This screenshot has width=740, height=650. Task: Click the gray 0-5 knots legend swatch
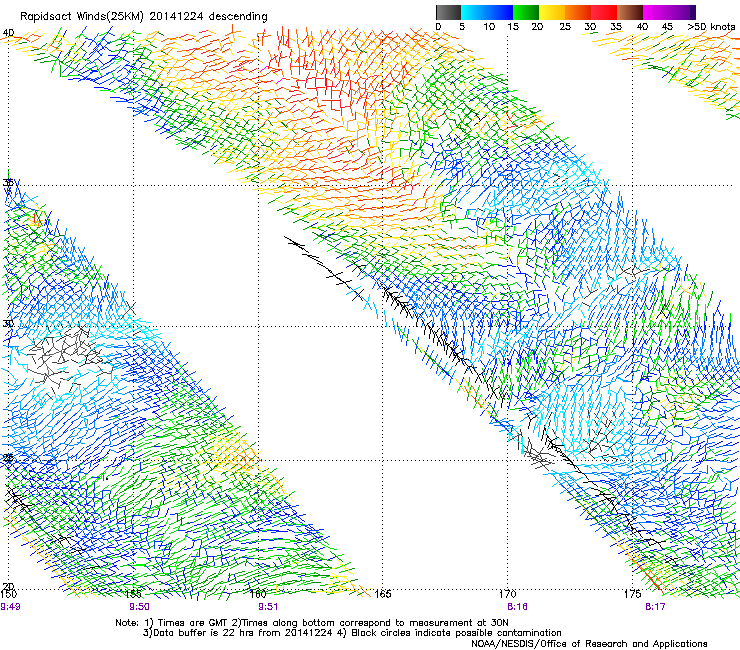(448, 12)
